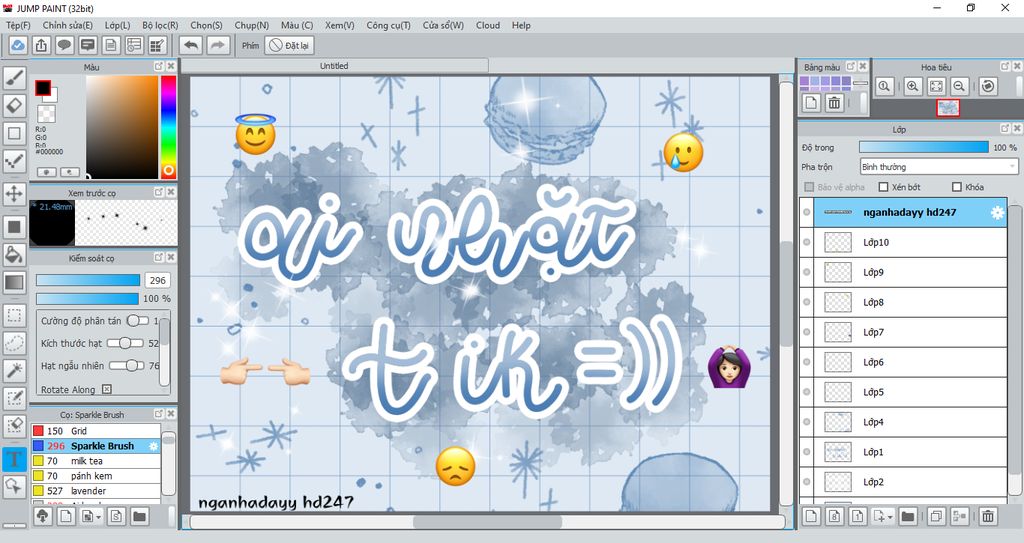This screenshot has height=543, width=1024.
Task: Open settings gear of nganhadayy hd247 layer
Action: pyautogui.click(x=997, y=212)
